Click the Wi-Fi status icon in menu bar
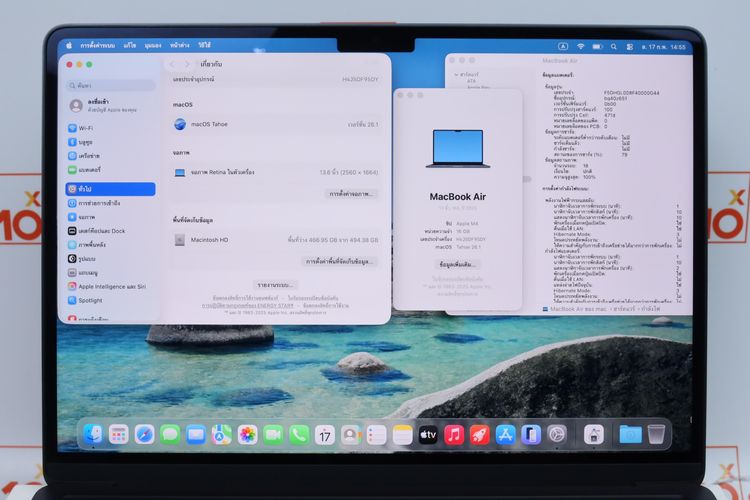Screen dimensions: 750x500 [x=580, y=46]
